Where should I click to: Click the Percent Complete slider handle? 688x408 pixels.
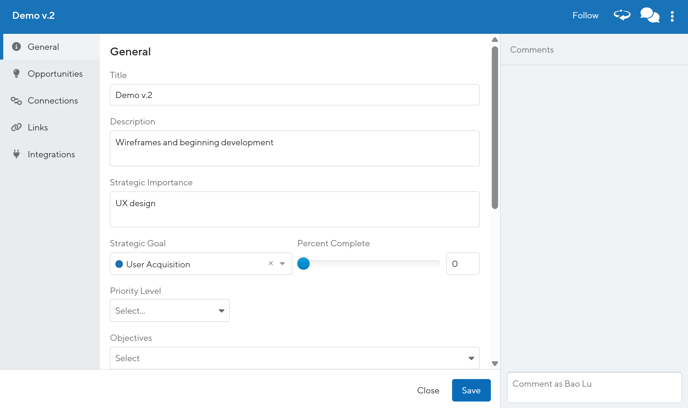(x=304, y=264)
